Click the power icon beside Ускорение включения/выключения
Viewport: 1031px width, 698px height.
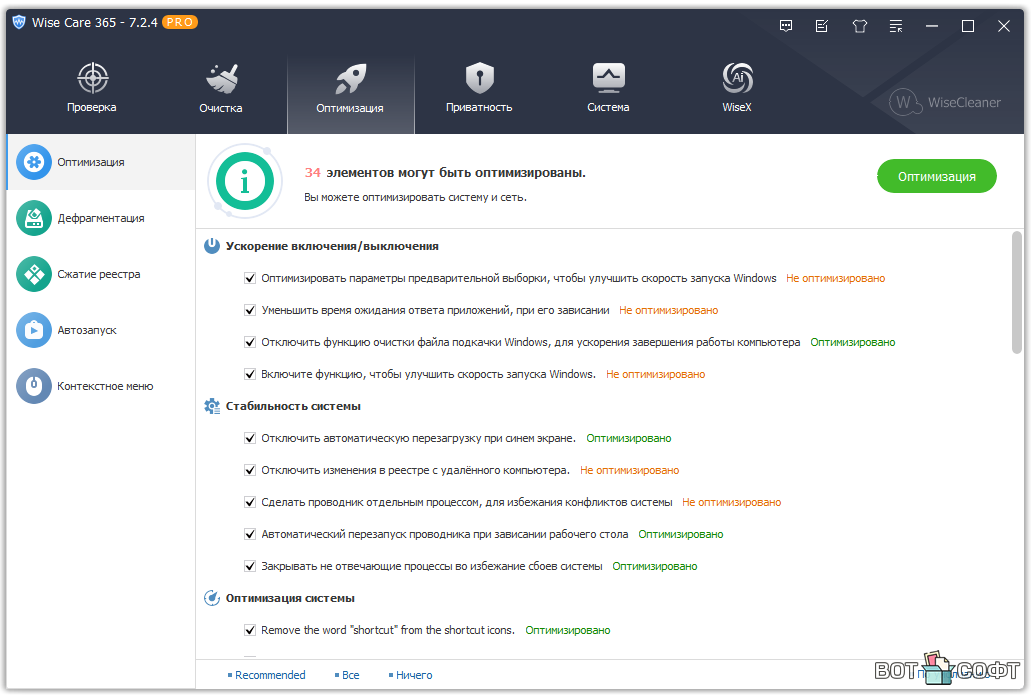[212, 246]
